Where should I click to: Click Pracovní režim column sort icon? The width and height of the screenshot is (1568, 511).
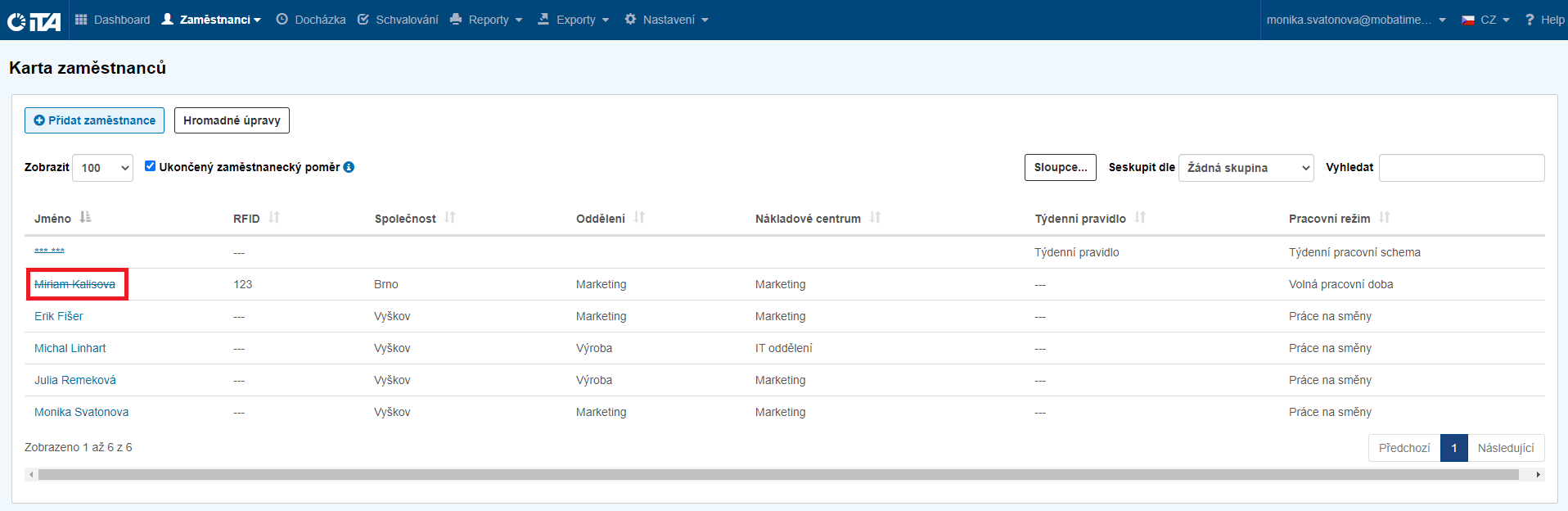[x=1384, y=218]
